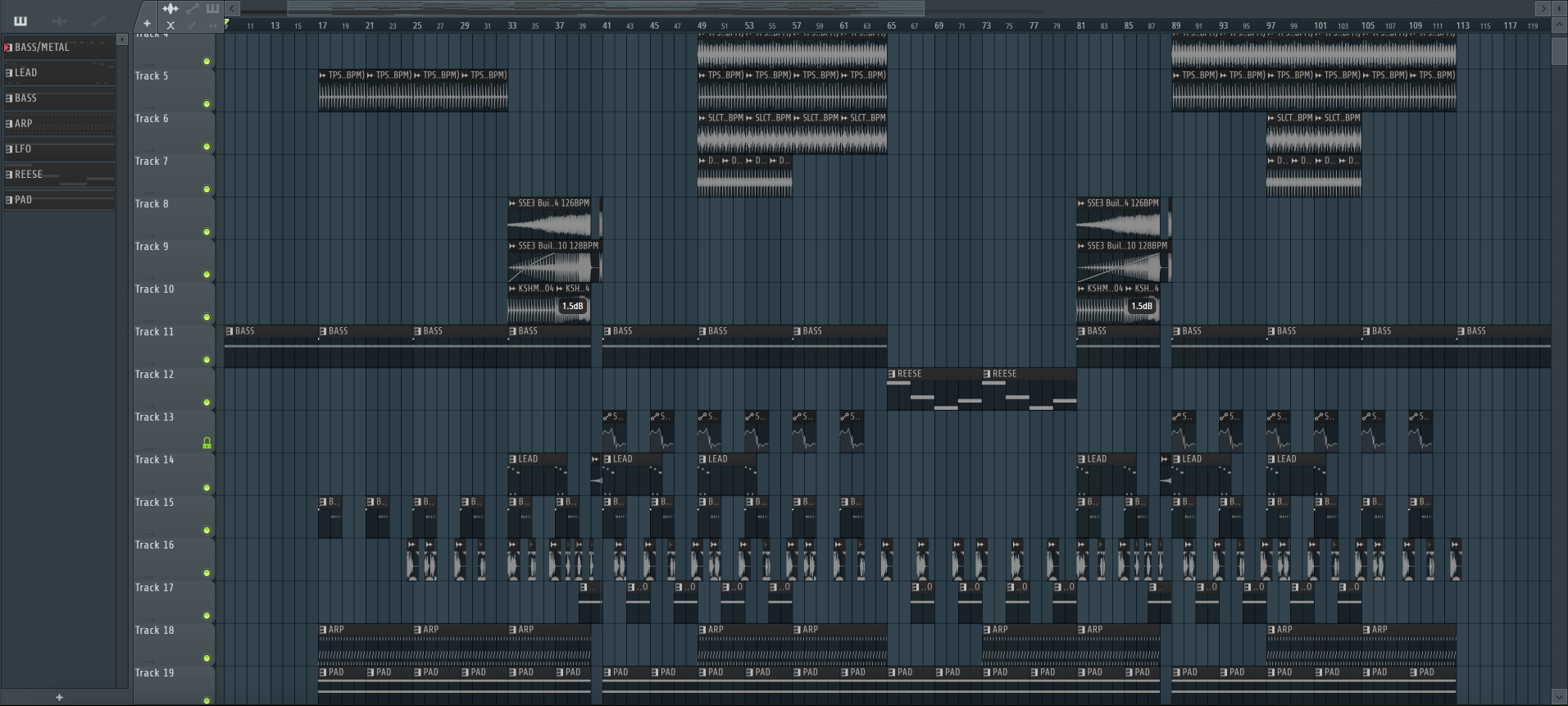Select Track 9 header label
Viewport: 1568px width, 706px height.
152,247
